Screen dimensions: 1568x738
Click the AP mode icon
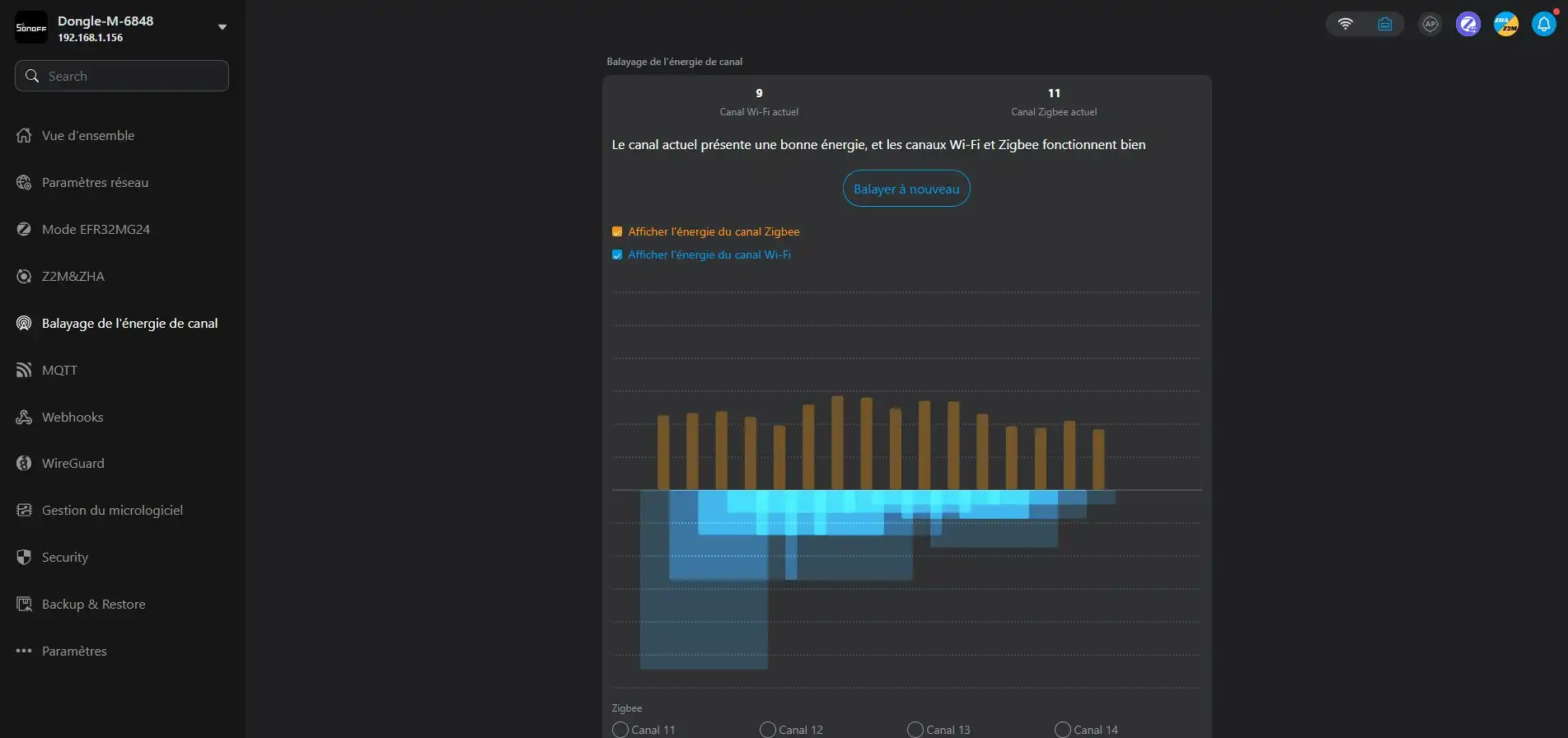click(1430, 24)
